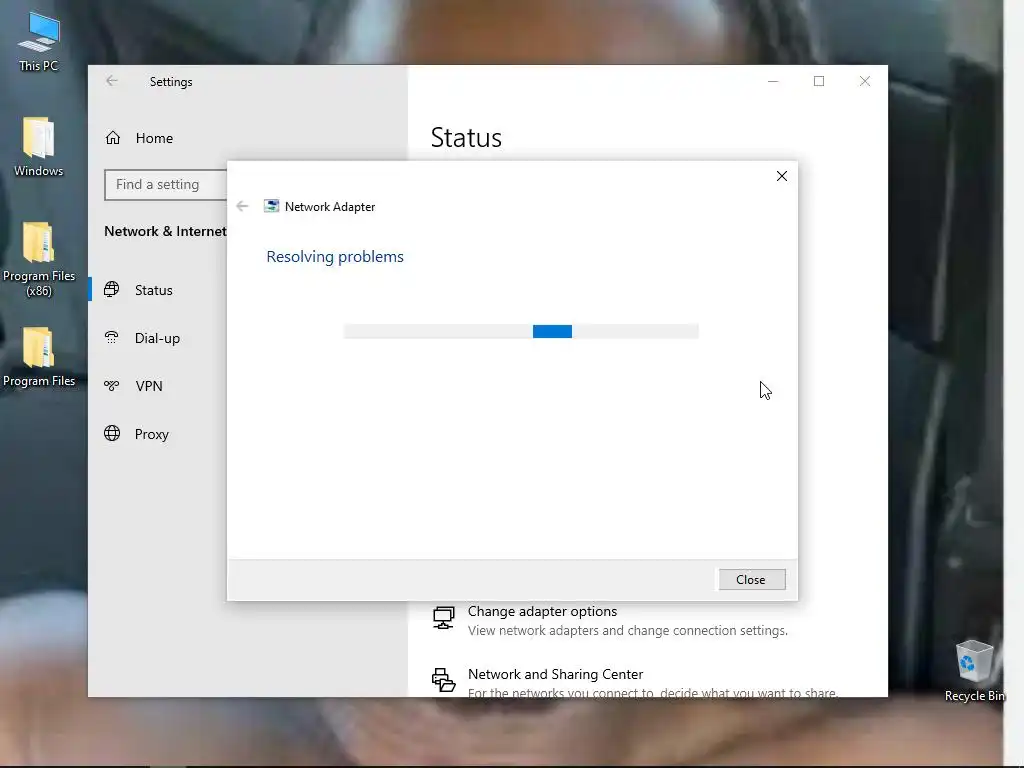The height and width of the screenshot is (768, 1024).
Task: Click the Find a setting search box
Action: 166,185
